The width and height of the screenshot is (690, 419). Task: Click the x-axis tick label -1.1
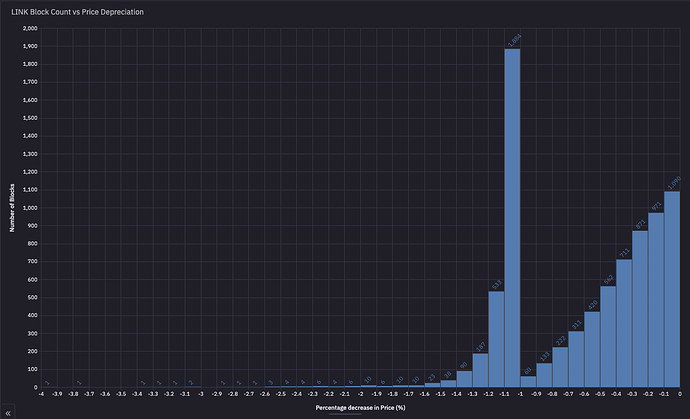coord(504,394)
